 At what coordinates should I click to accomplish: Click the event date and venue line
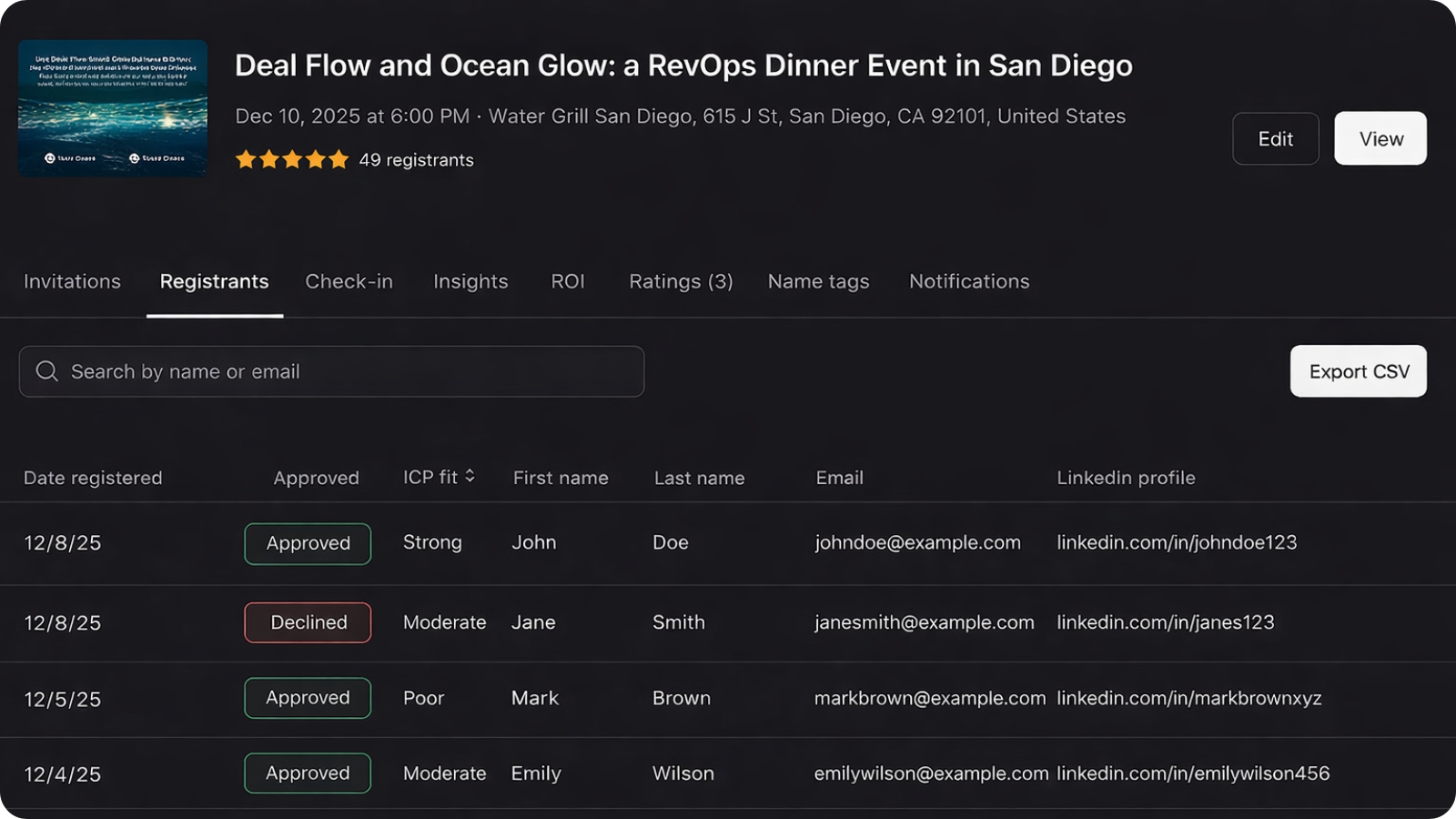tap(680, 116)
